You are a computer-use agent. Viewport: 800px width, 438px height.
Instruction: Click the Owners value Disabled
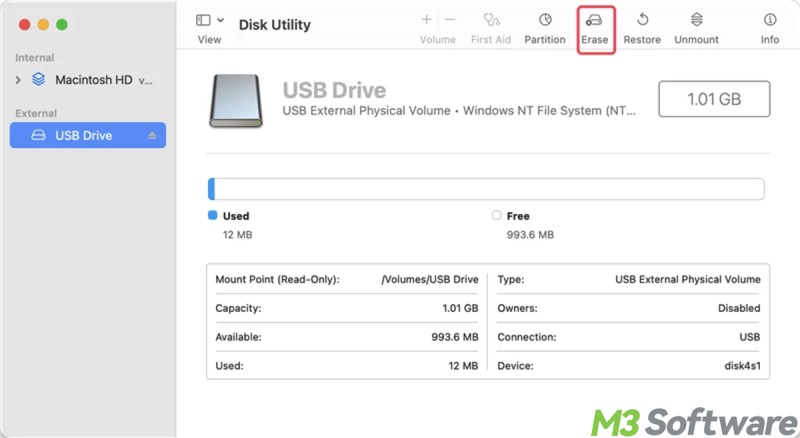739,308
